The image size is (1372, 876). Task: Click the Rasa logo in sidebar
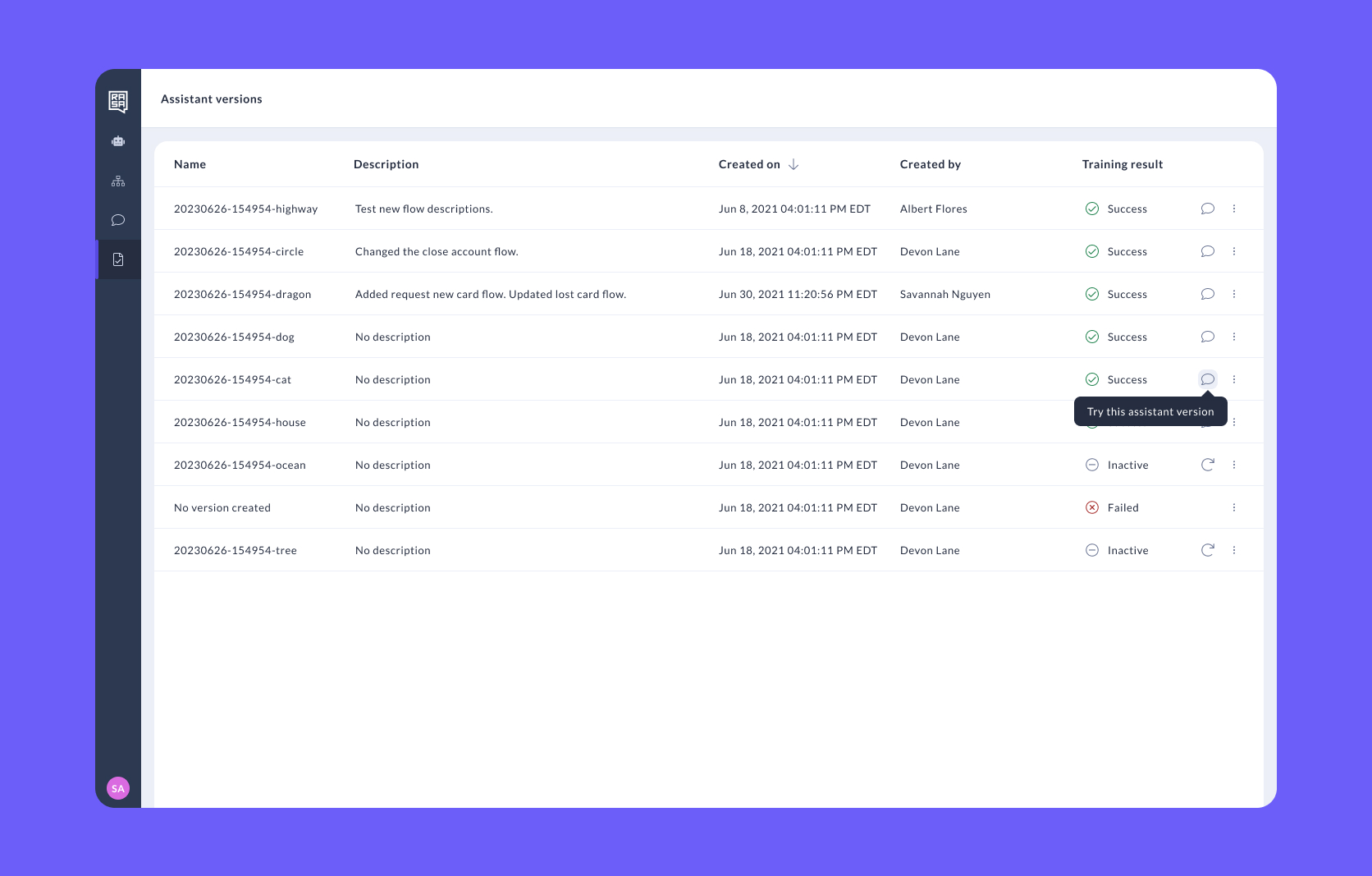[118, 101]
